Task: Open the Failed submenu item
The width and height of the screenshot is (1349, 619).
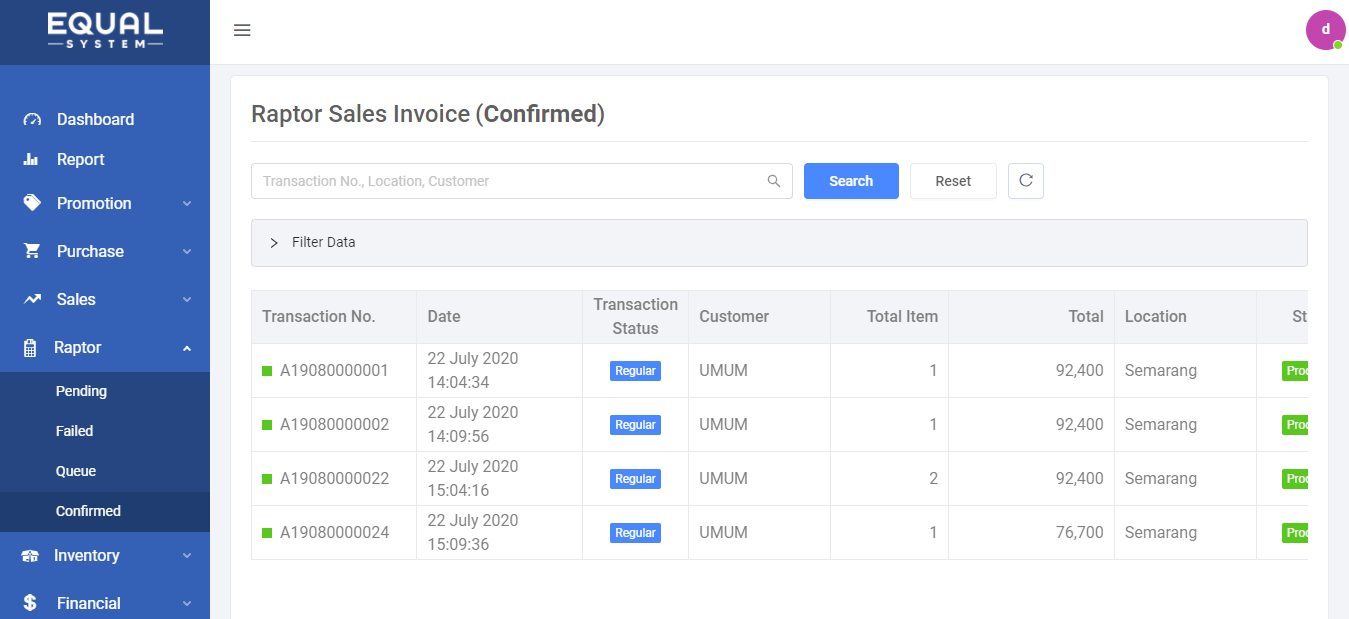Action: (74, 431)
